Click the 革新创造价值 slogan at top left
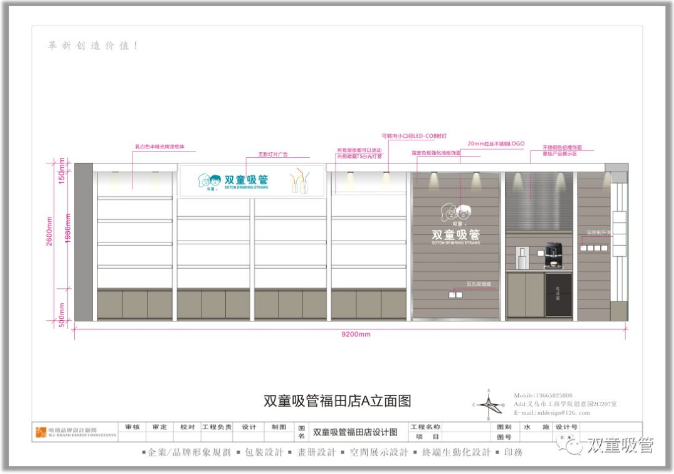The image size is (674, 474). pyautogui.click(x=94, y=45)
